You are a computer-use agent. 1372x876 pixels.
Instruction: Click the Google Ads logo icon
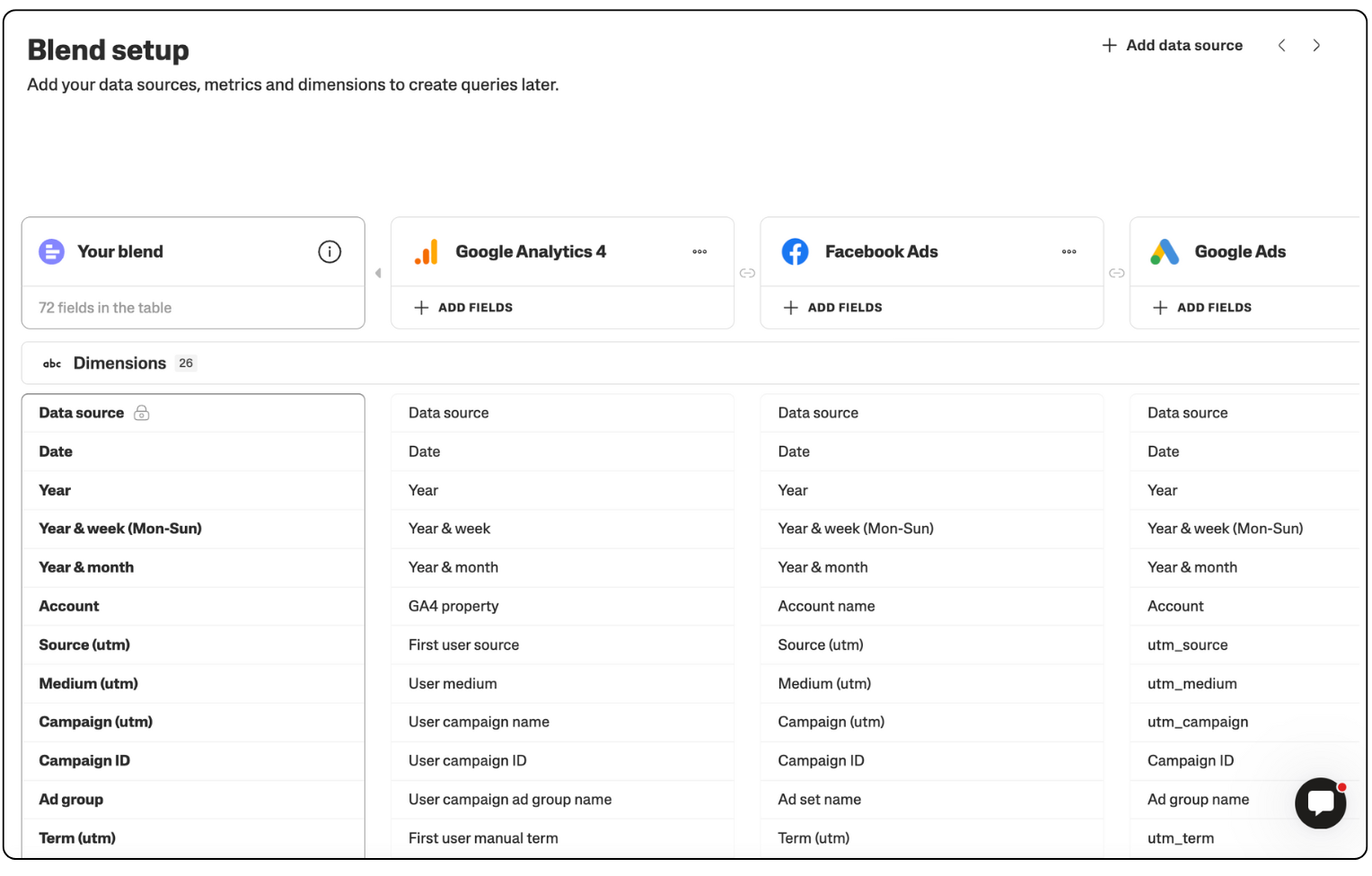[1165, 252]
